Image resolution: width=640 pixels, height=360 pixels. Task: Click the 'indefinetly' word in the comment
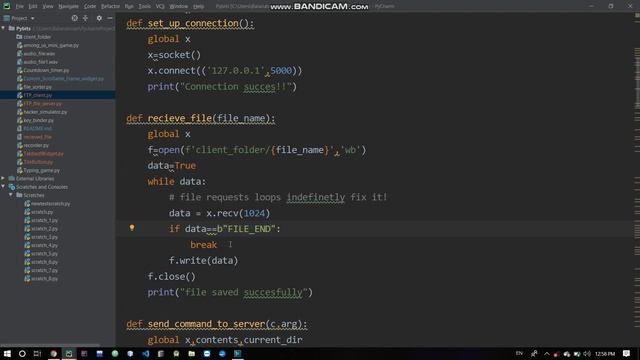pos(316,198)
